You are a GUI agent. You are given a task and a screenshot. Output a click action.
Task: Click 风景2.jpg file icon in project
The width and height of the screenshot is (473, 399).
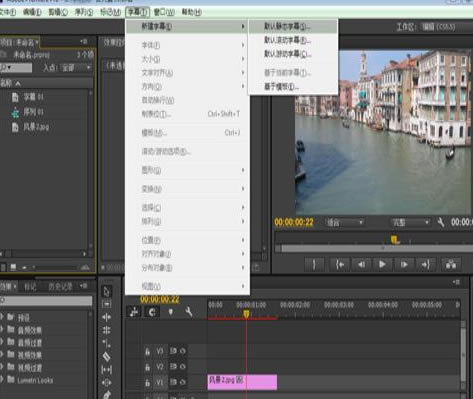pyautogui.click(x=15, y=127)
